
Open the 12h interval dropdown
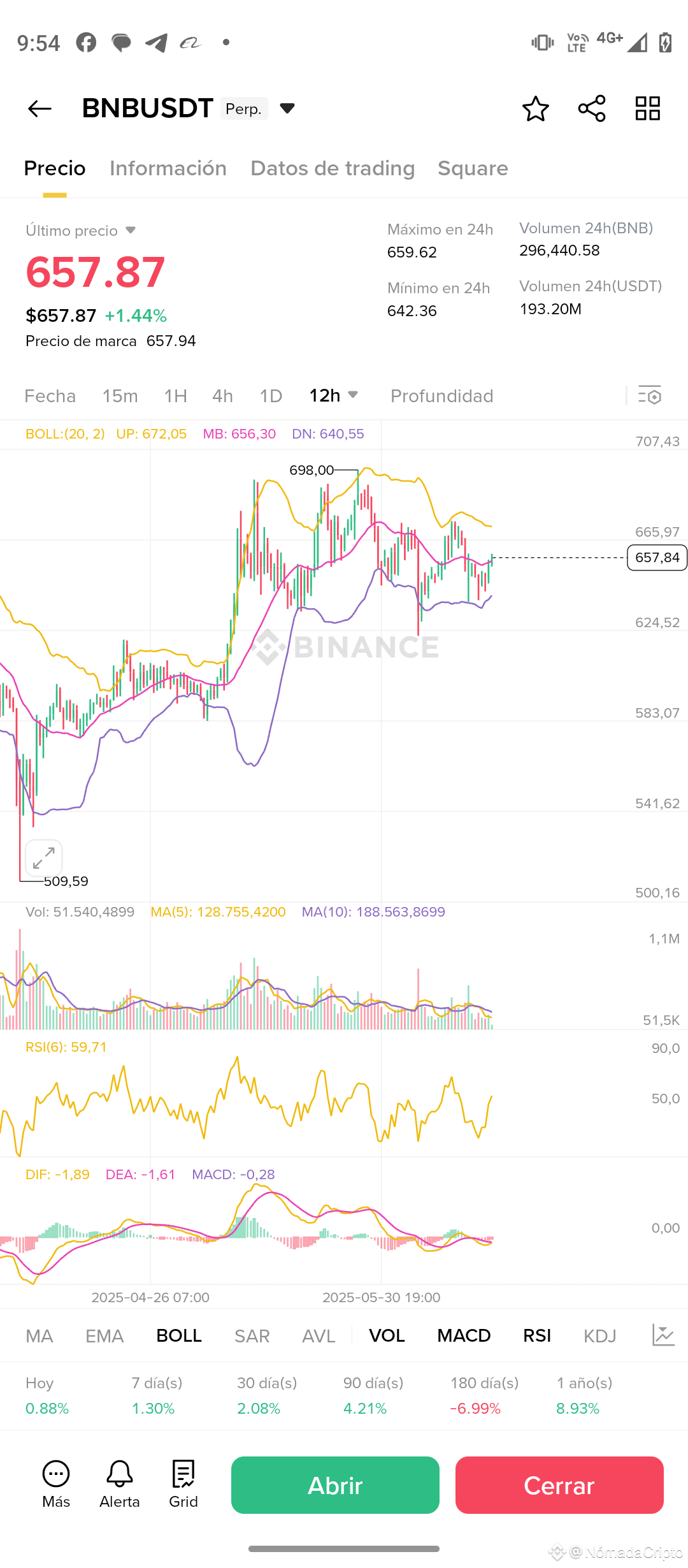[334, 396]
